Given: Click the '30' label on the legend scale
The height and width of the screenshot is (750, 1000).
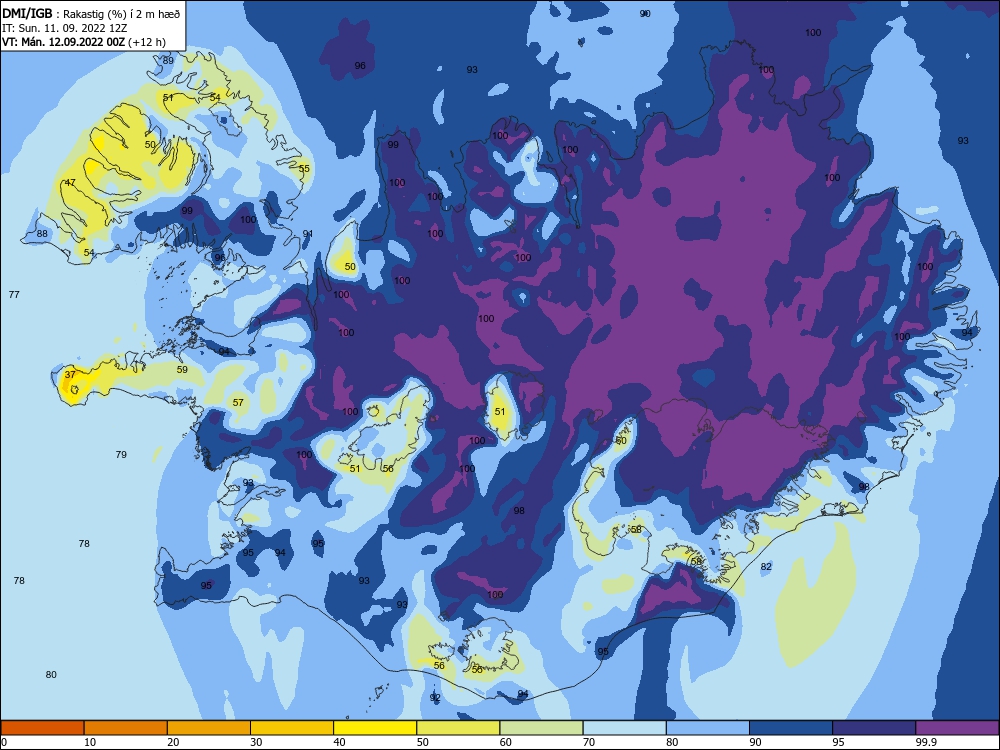Looking at the screenshot, I should 256,742.
